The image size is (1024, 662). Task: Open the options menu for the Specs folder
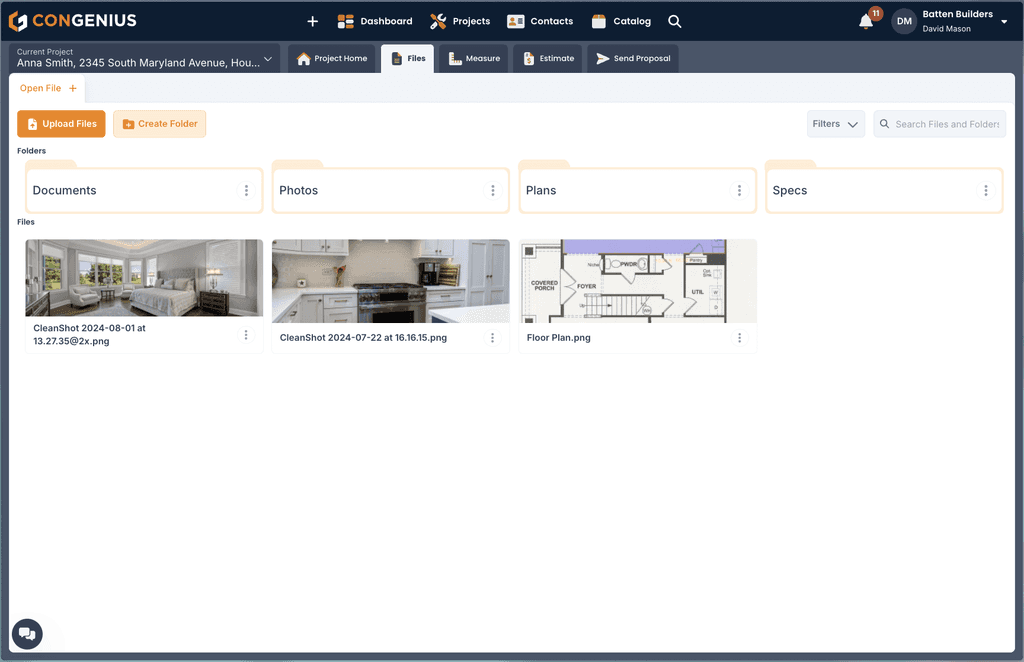click(985, 189)
